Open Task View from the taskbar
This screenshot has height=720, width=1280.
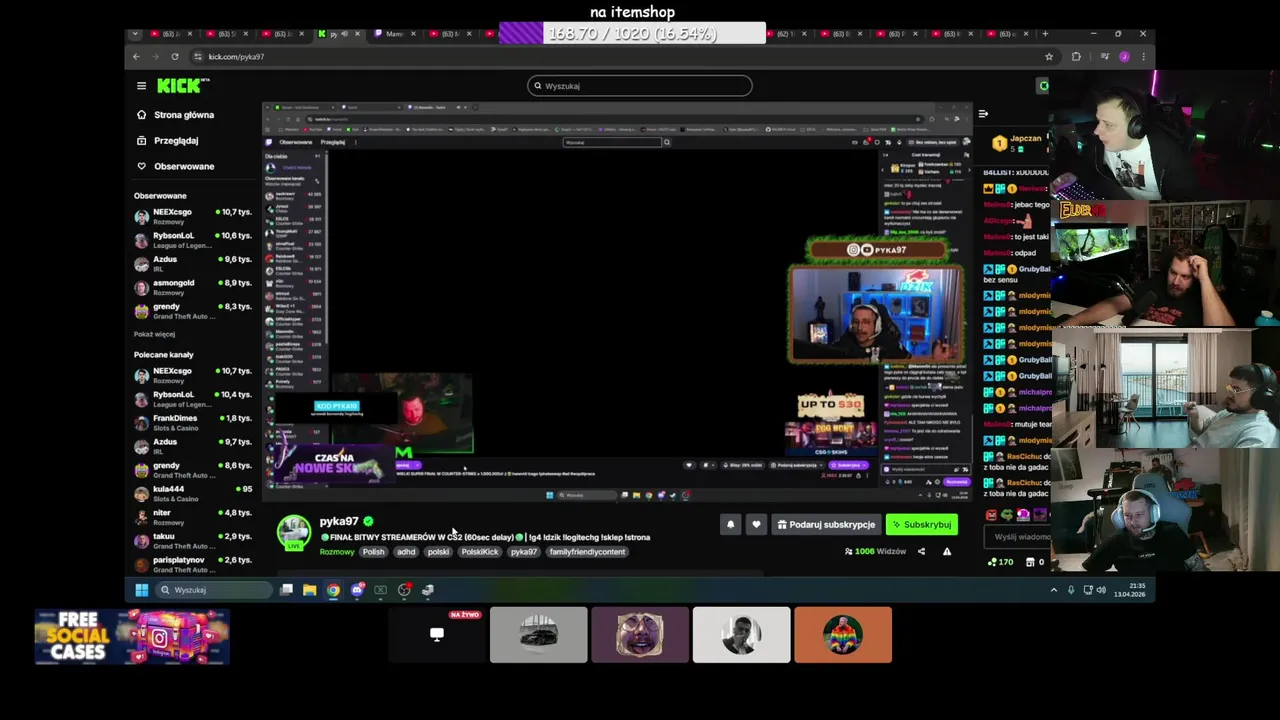click(x=286, y=590)
